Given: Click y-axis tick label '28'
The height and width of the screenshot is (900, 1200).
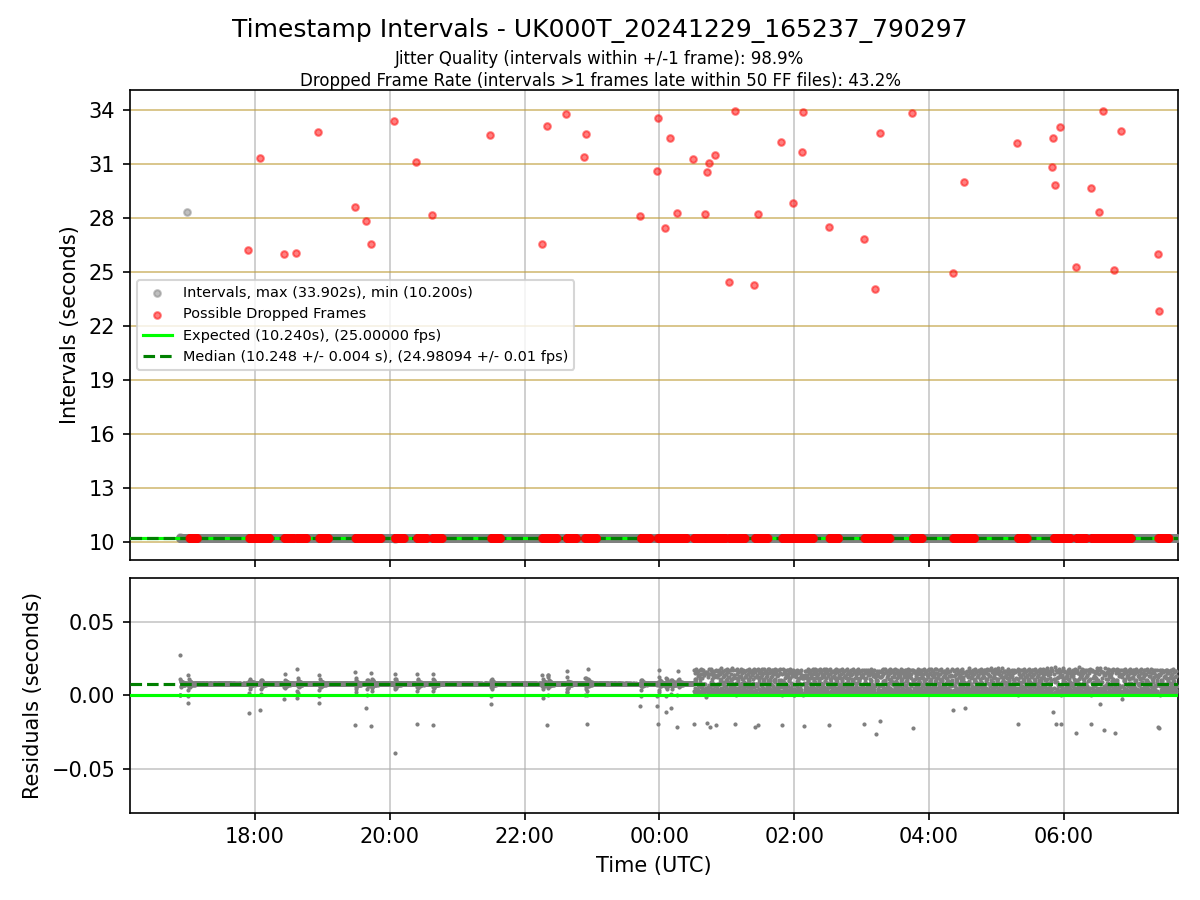Looking at the screenshot, I should click(104, 218).
